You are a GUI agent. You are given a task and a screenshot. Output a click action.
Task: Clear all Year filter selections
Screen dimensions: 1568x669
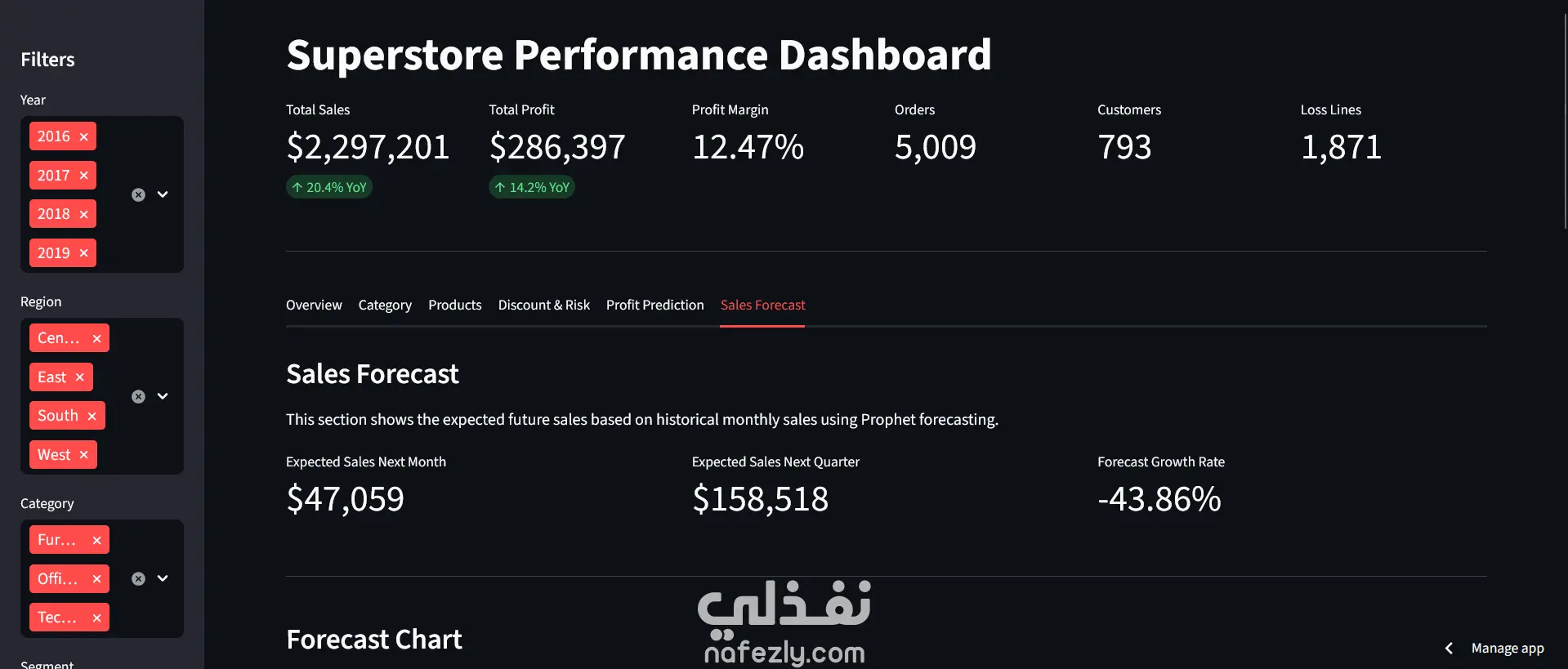click(x=139, y=194)
